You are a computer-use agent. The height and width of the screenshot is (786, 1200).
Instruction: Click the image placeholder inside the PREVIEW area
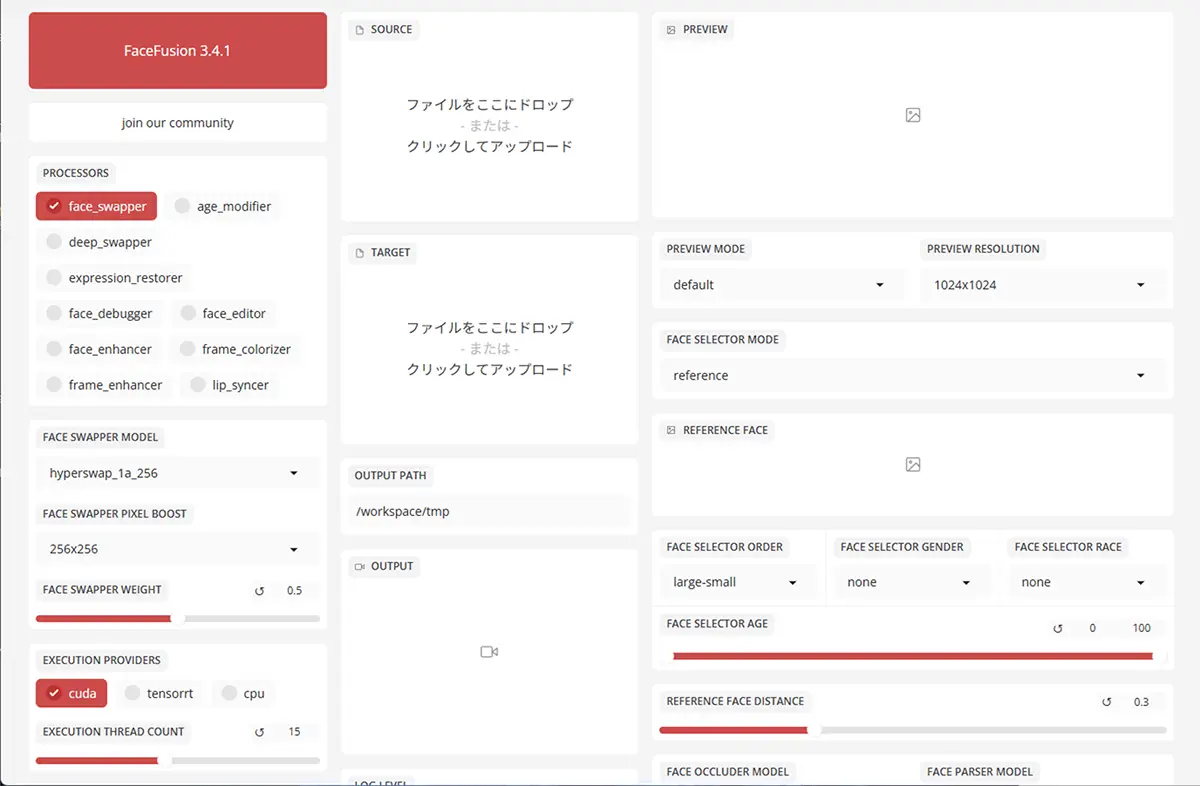[x=912, y=115]
